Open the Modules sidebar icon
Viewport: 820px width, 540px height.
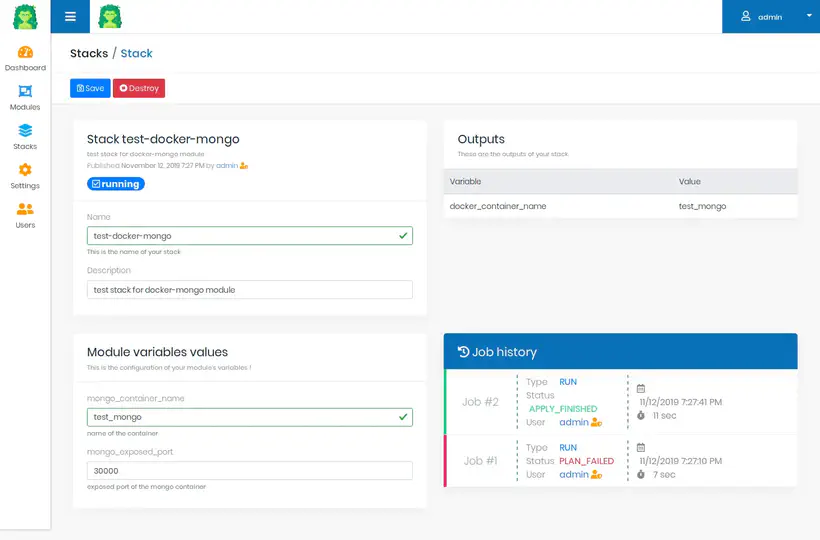click(x=25, y=91)
